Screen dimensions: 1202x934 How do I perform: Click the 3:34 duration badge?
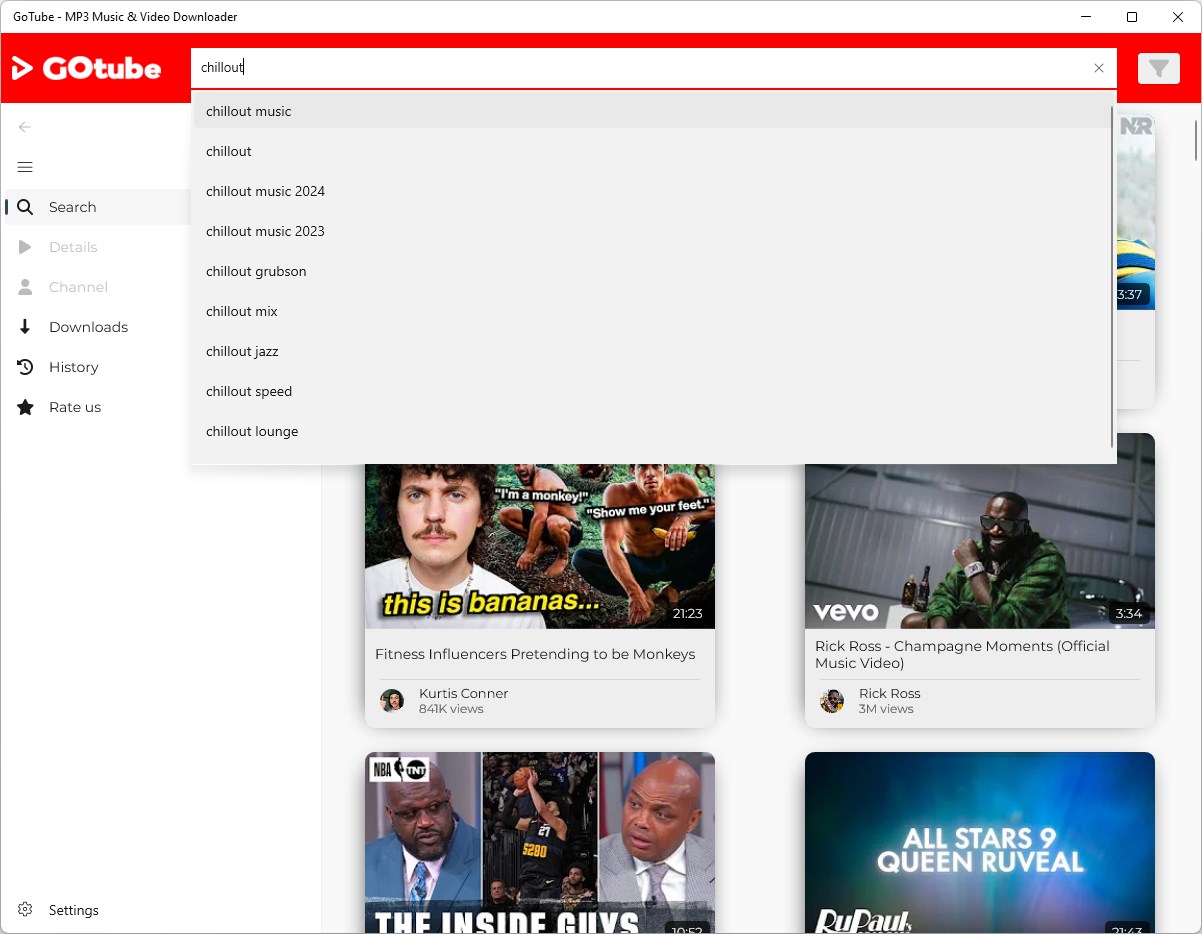pos(1129,613)
